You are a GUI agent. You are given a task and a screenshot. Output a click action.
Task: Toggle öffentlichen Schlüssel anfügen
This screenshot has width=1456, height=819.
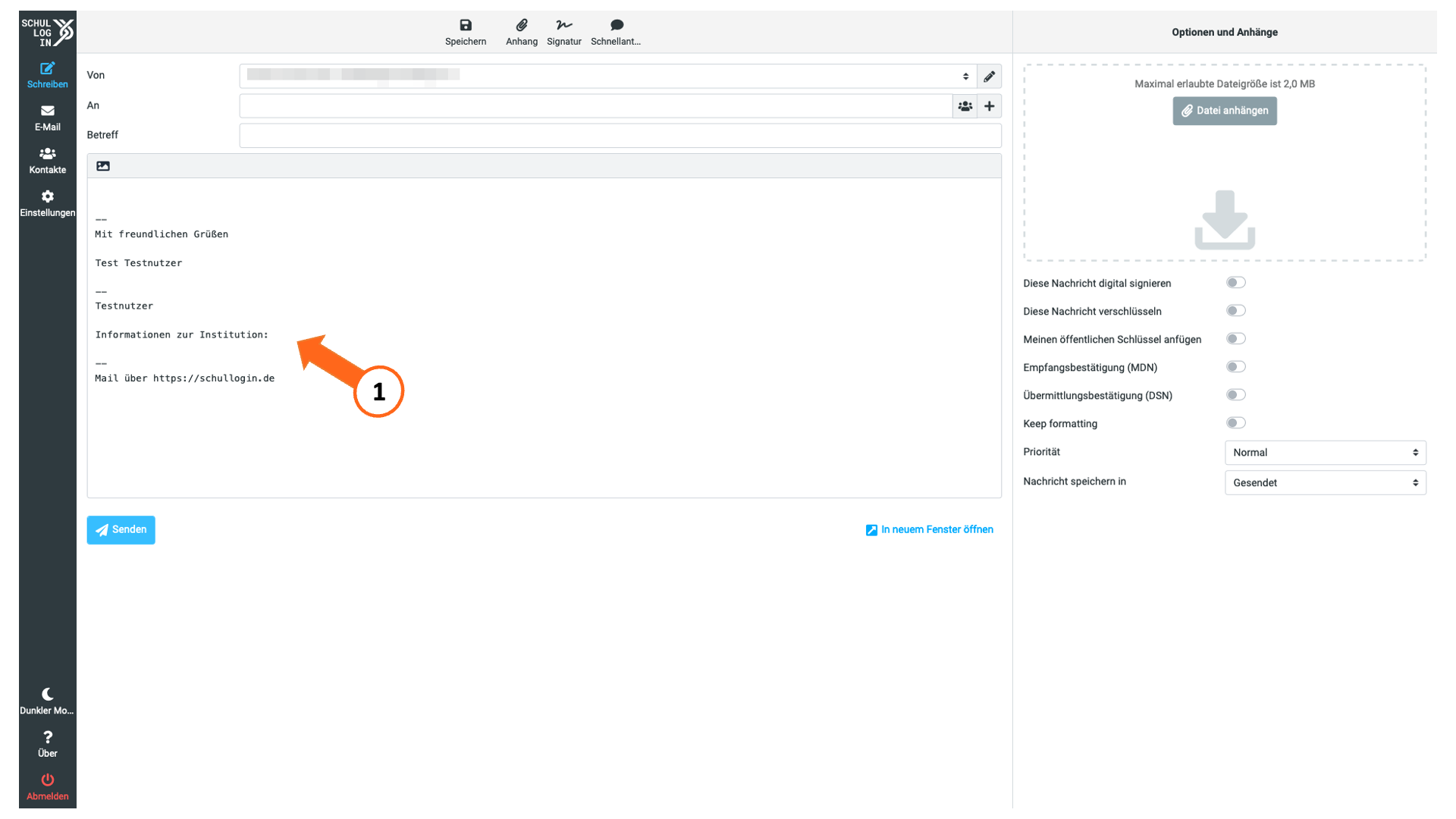[1235, 339]
